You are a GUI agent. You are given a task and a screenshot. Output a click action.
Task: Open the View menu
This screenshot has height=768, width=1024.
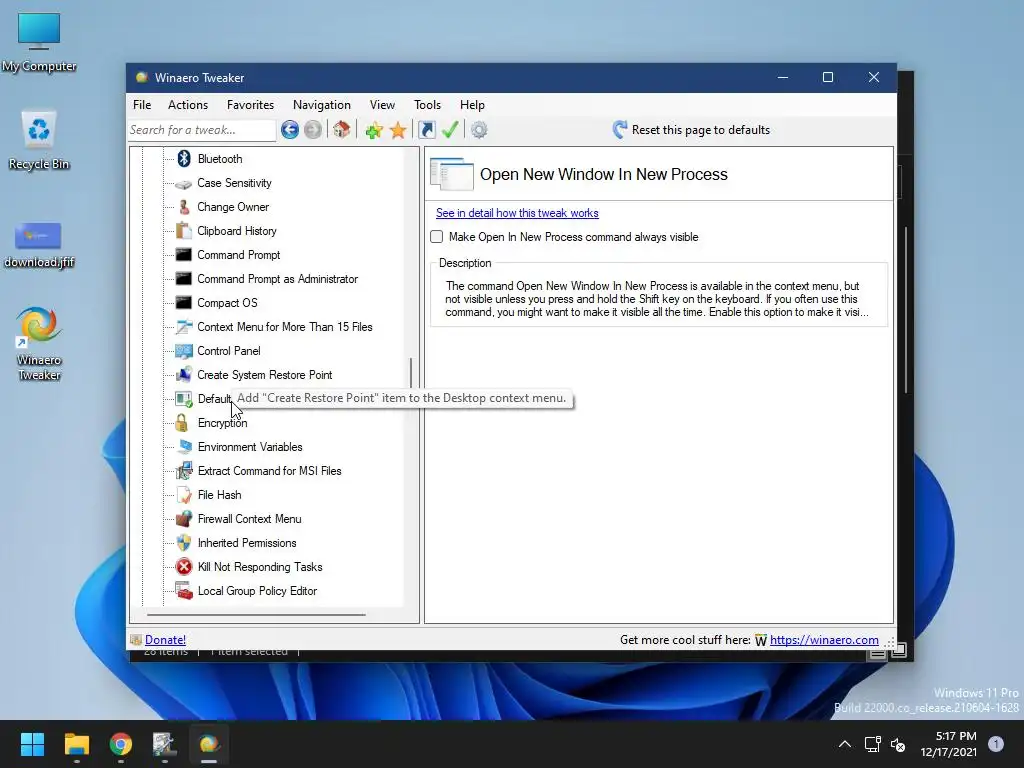(x=382, y=105)
